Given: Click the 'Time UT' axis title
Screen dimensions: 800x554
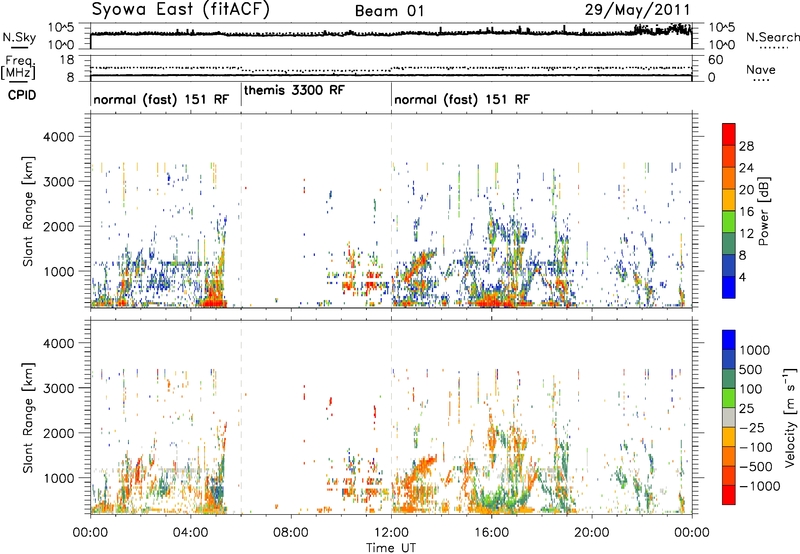Looking at the screenshot, I should [x=391, y=548].
